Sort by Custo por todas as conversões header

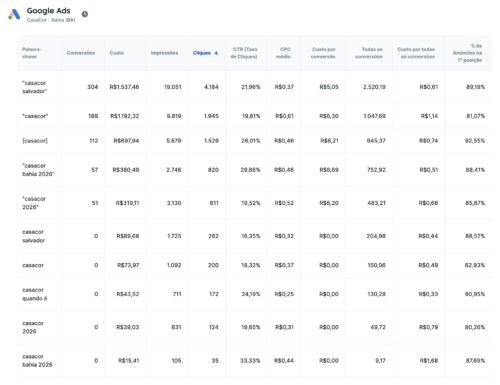pos(416,53)
